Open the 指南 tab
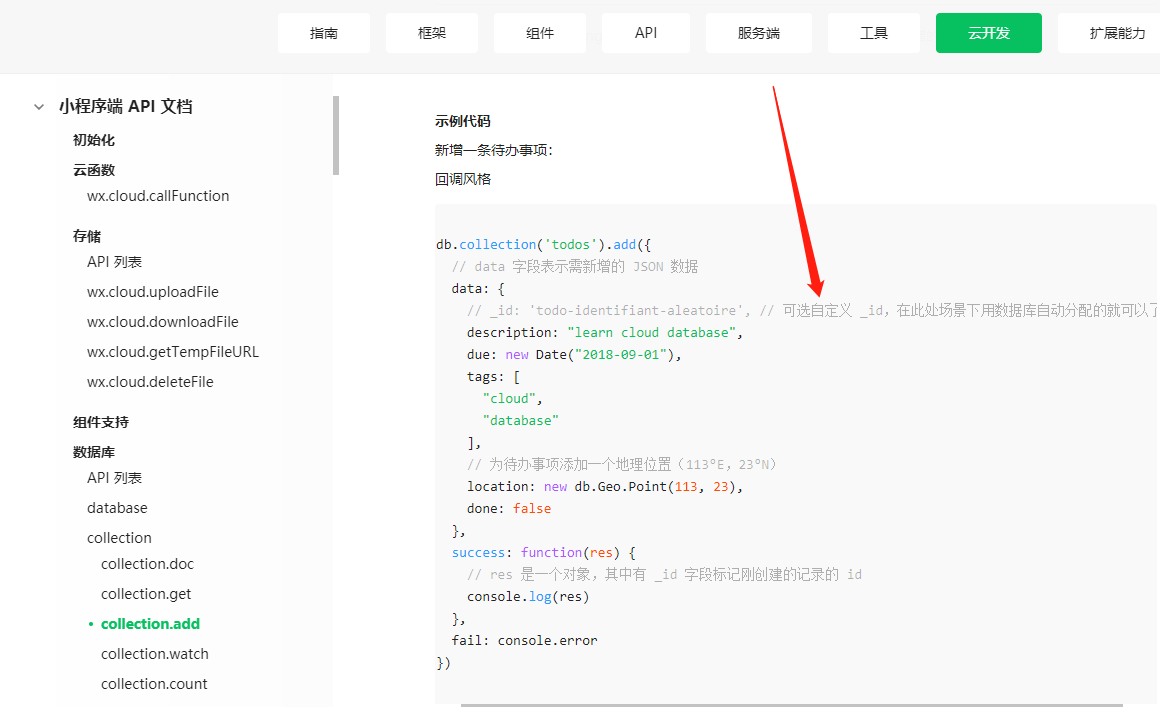The width and height of the screenshot is (1160, 707). coord(324,33)
